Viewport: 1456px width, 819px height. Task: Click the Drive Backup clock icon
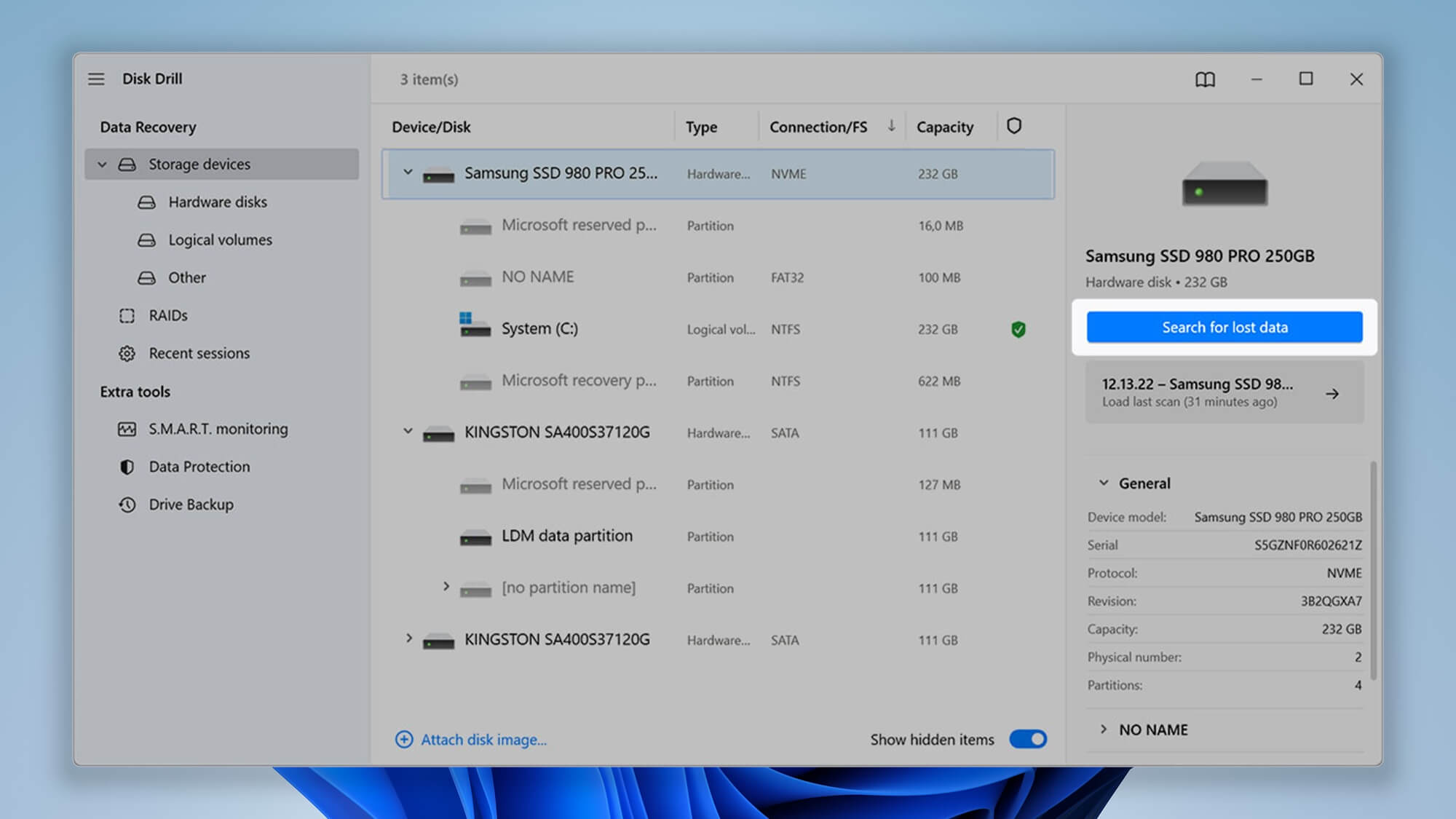(x=127, y=505)
